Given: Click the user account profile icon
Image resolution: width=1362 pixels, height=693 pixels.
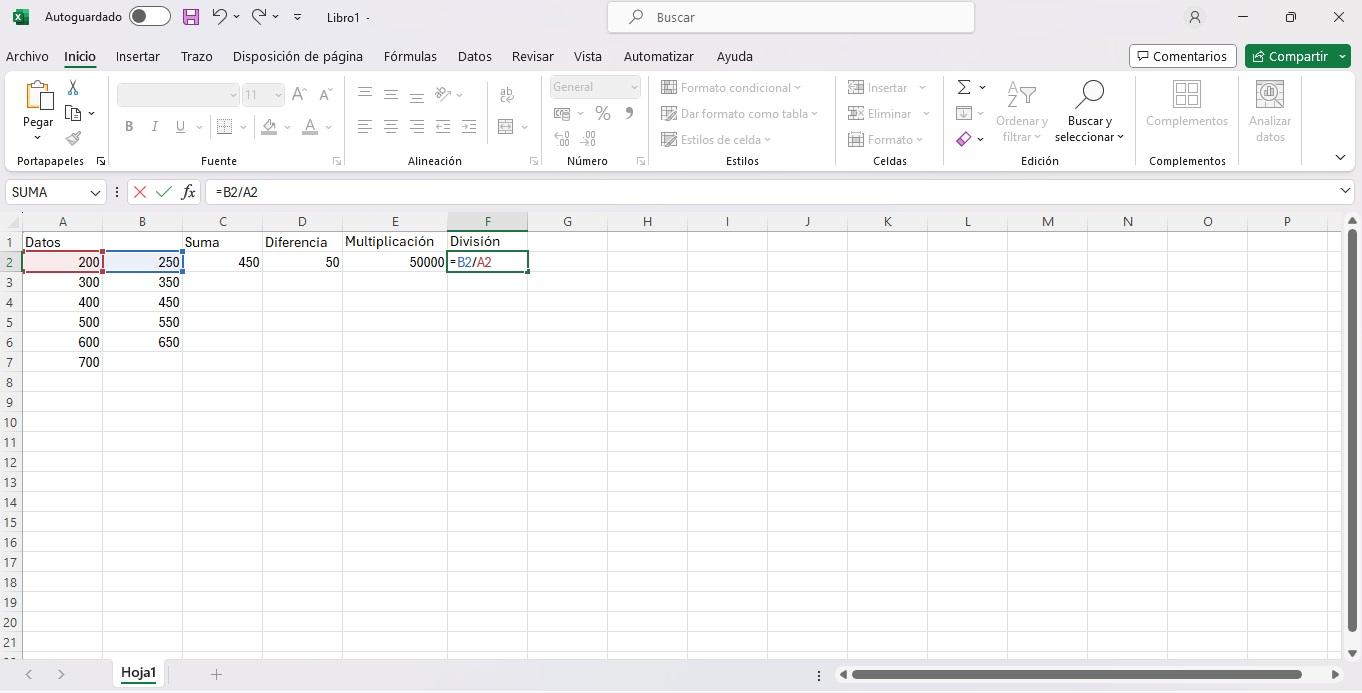Looking at the screenshot, I should (1194, 17).
